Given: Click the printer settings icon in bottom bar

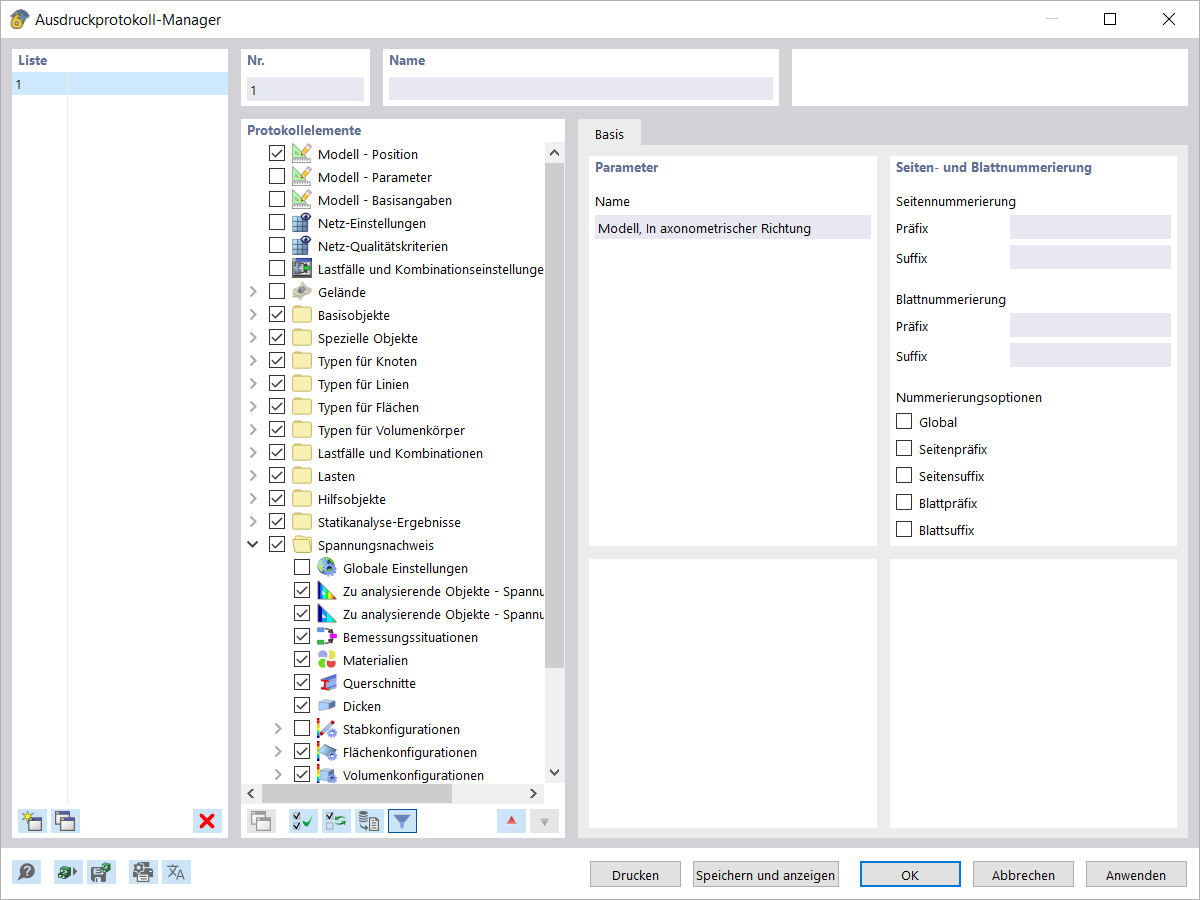Looking at the screenshot, I should click(143, 872).
